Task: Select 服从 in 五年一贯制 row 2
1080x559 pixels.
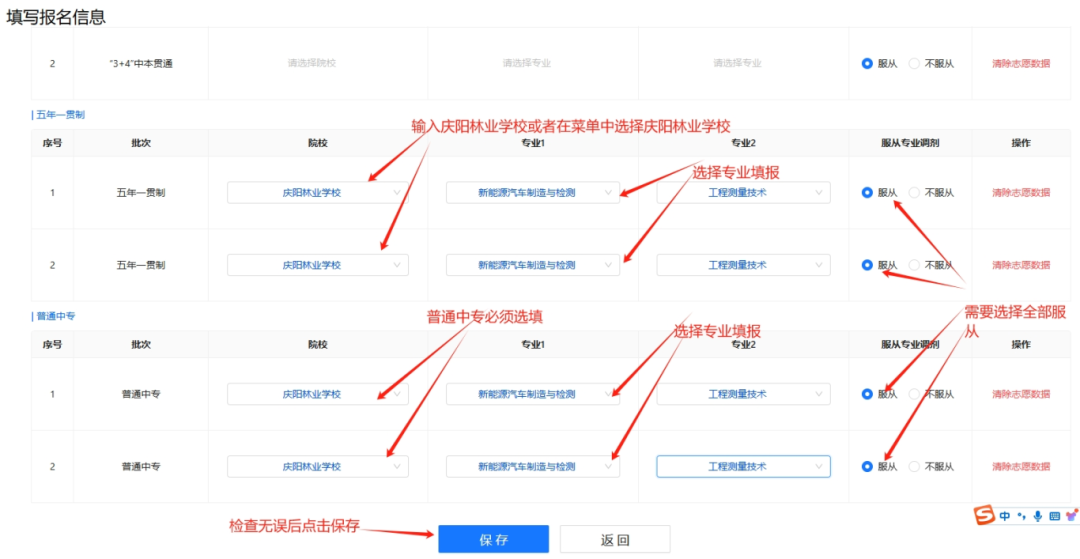Action: point(867,265)
